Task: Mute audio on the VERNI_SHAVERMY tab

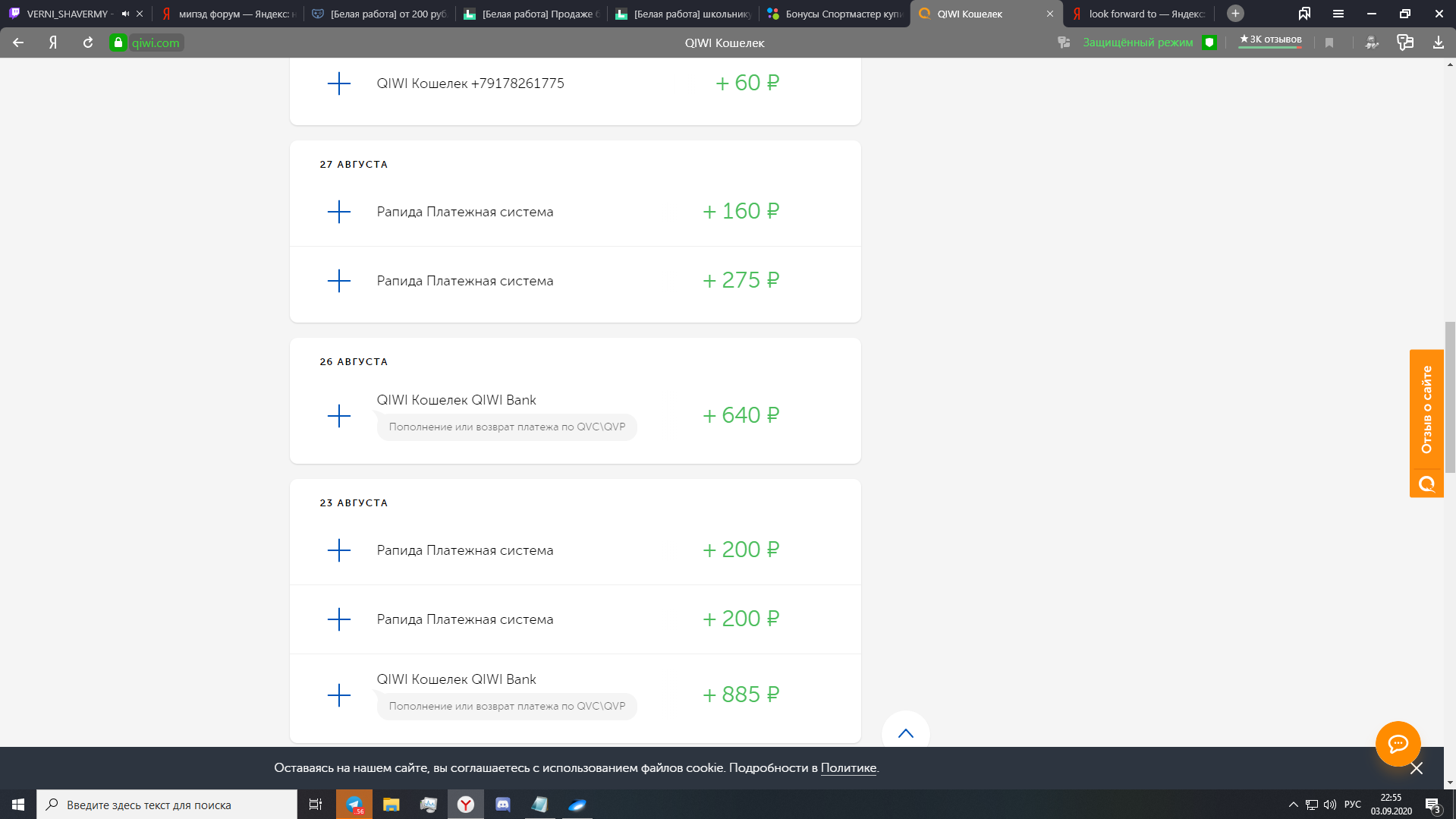Action: (125, 14)
